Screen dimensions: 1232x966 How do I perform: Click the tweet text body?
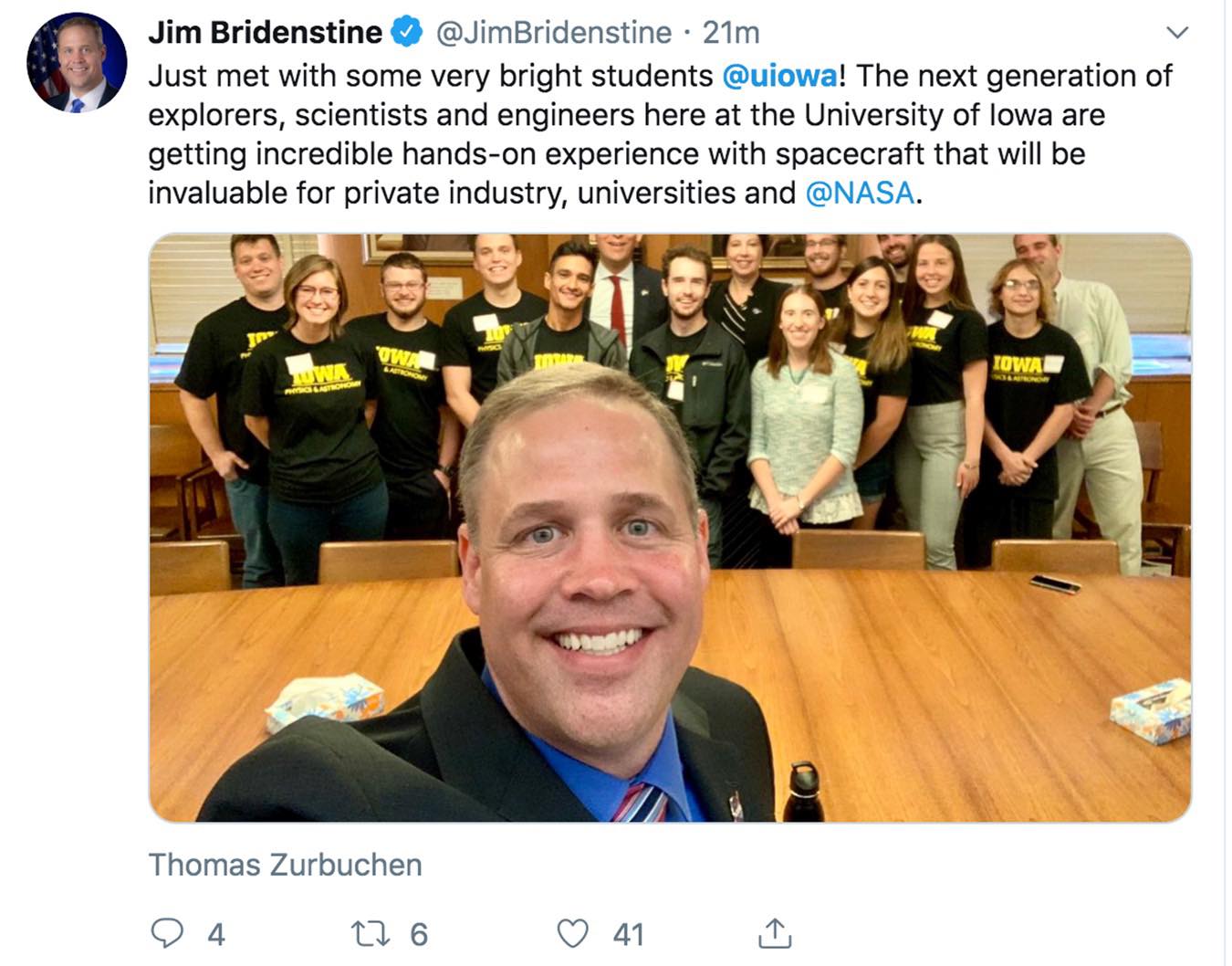click(660, 134)
